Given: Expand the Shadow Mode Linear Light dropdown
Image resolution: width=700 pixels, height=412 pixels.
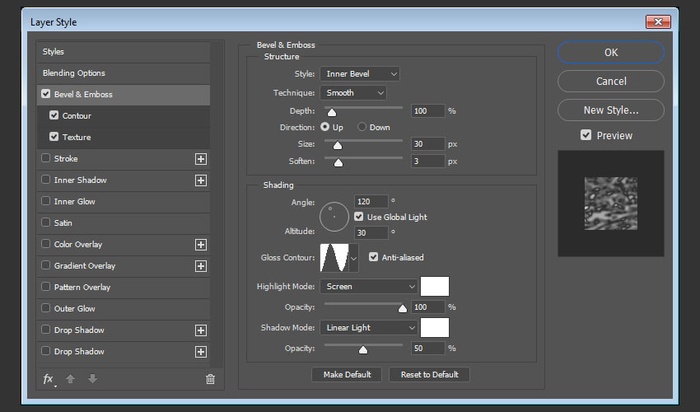Looking at the screenshot, I should point(369,327).
